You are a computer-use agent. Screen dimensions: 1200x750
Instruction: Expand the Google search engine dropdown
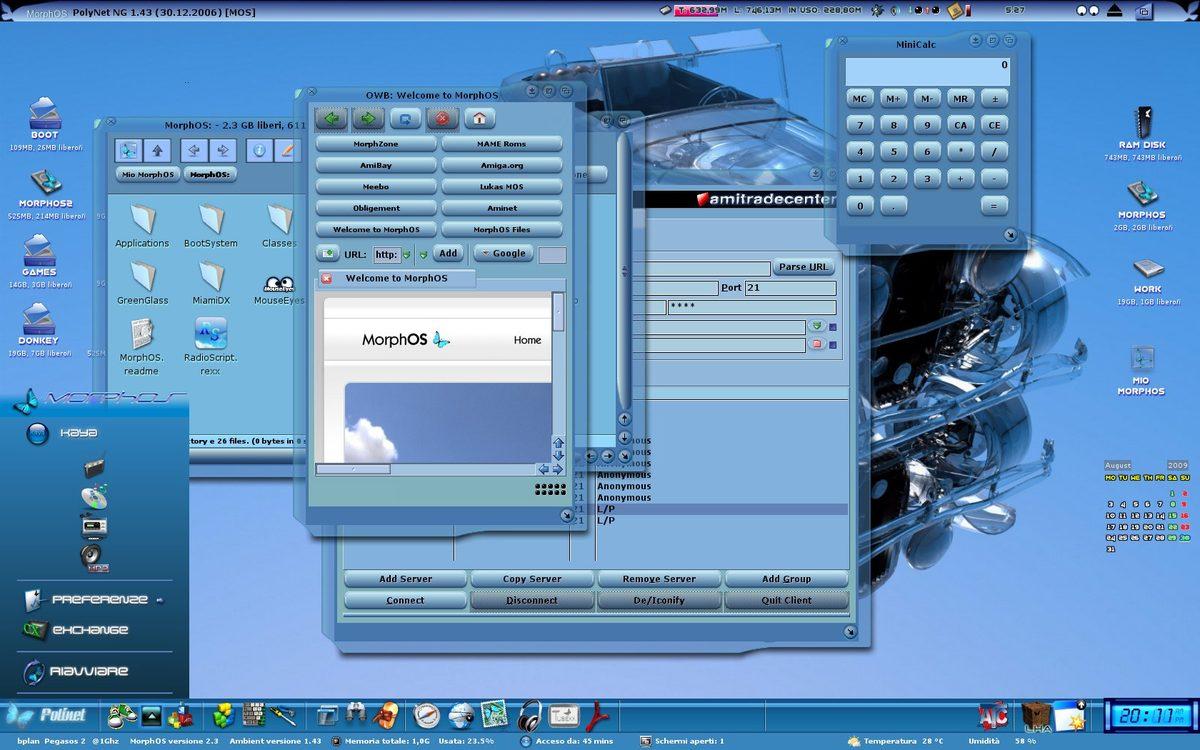coord(504,253)
